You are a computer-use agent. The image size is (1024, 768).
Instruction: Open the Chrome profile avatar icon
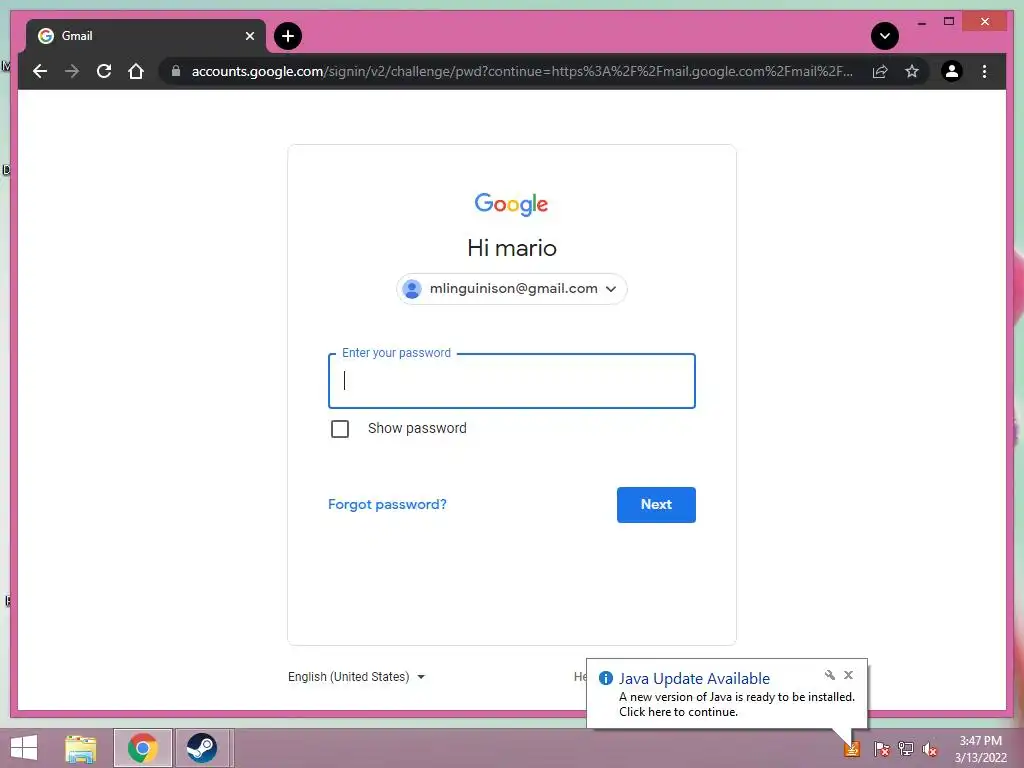coord(952,71)
